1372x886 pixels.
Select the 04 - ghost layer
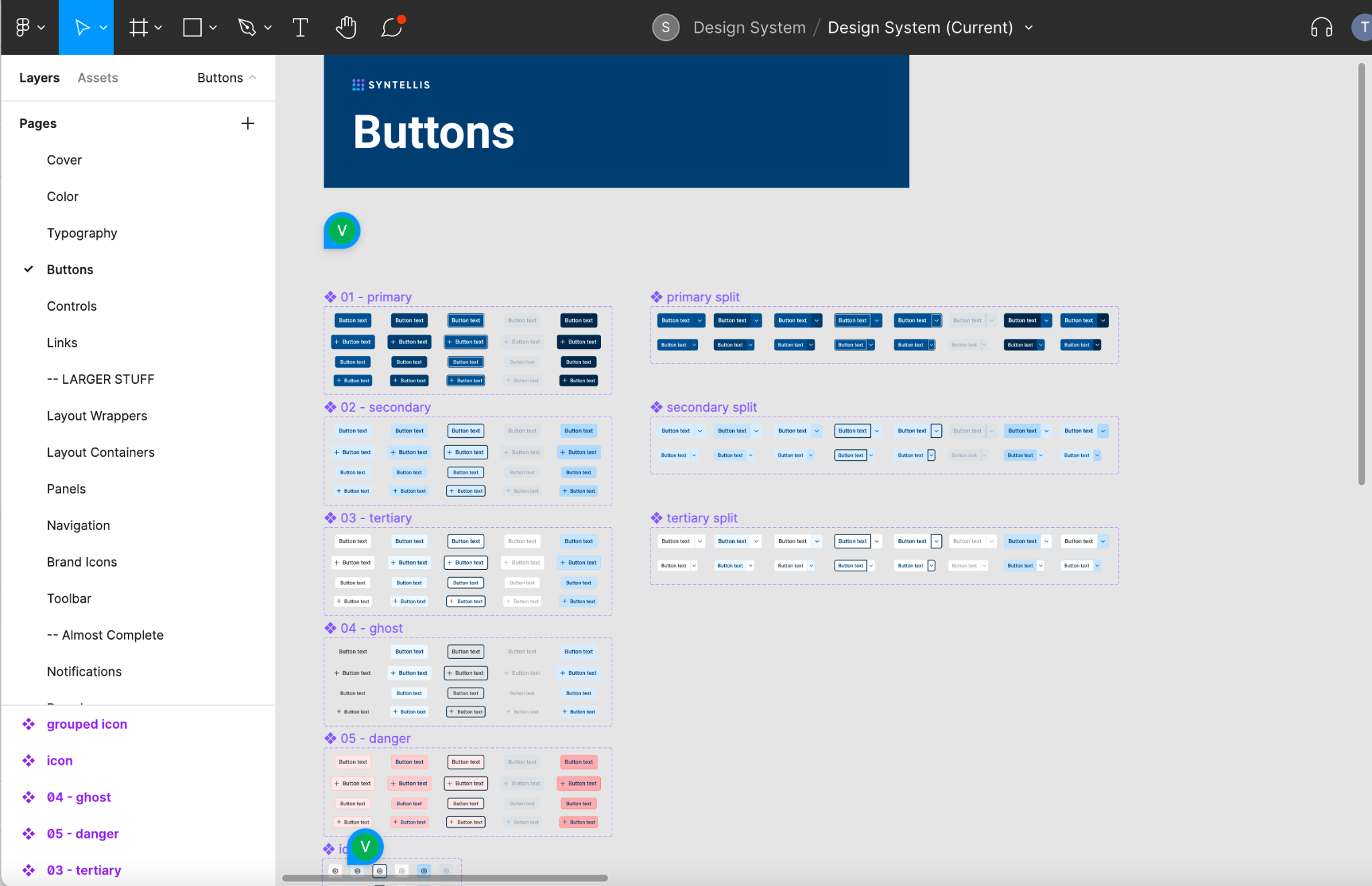[x=79, y=797]
